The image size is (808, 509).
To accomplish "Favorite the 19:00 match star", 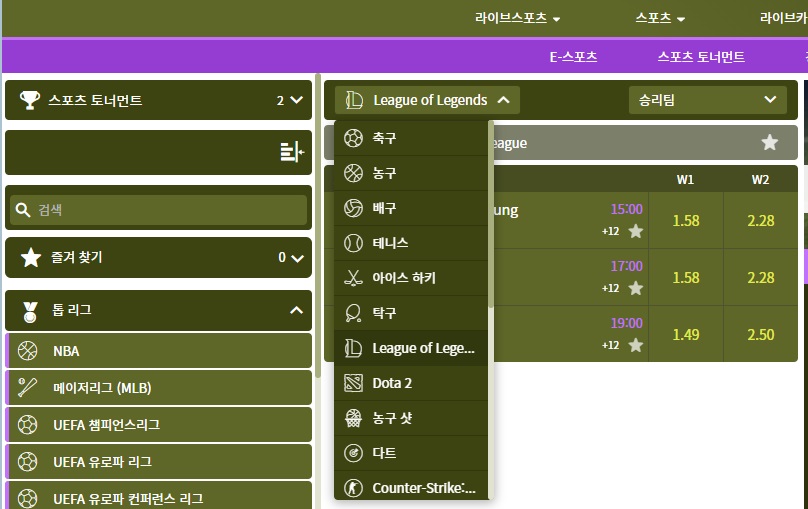I will [636, 345].
